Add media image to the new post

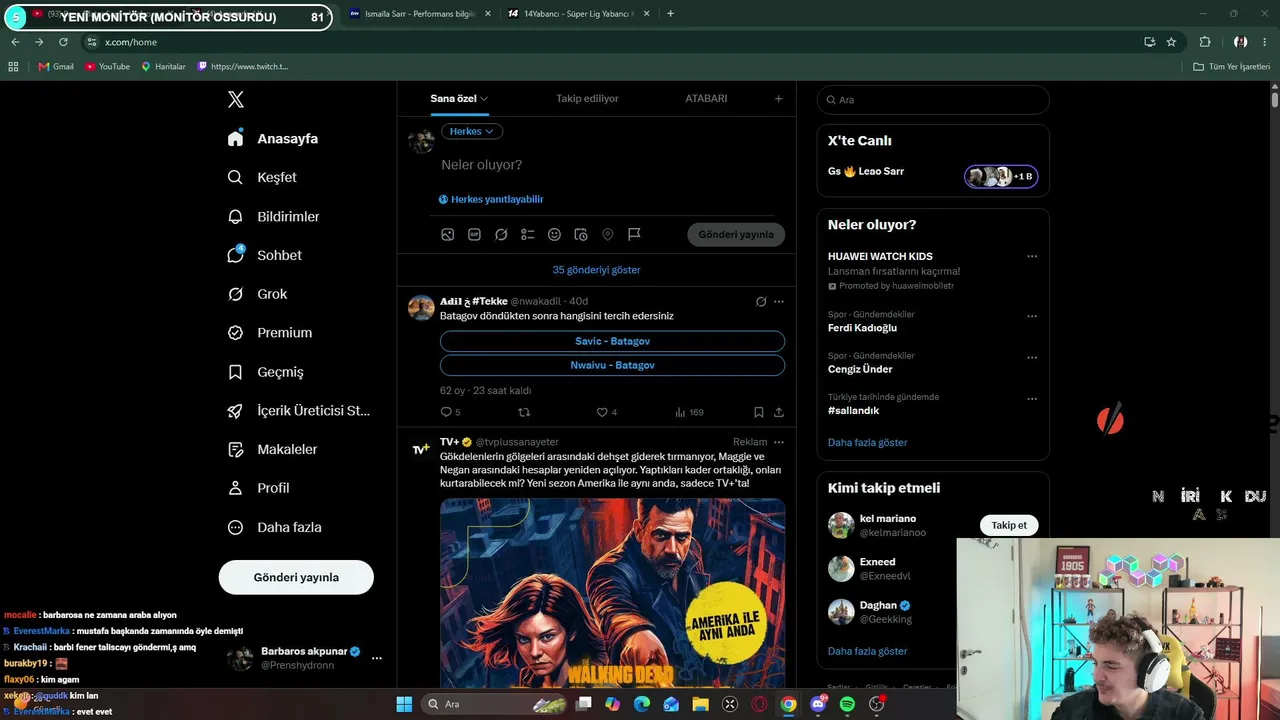click(448, 234)
